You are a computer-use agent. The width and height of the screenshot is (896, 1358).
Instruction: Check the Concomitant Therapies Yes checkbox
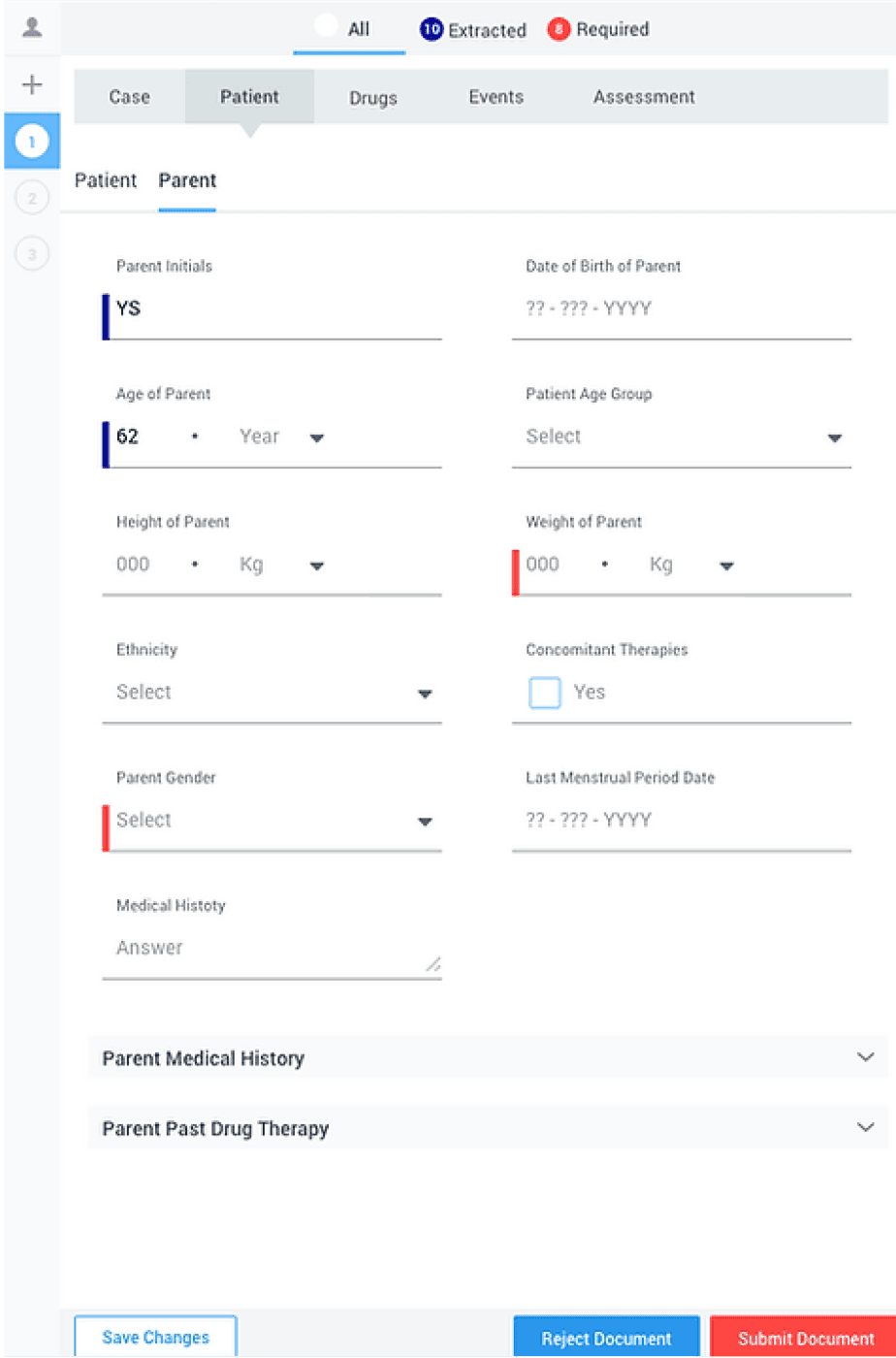click(545, 693)
